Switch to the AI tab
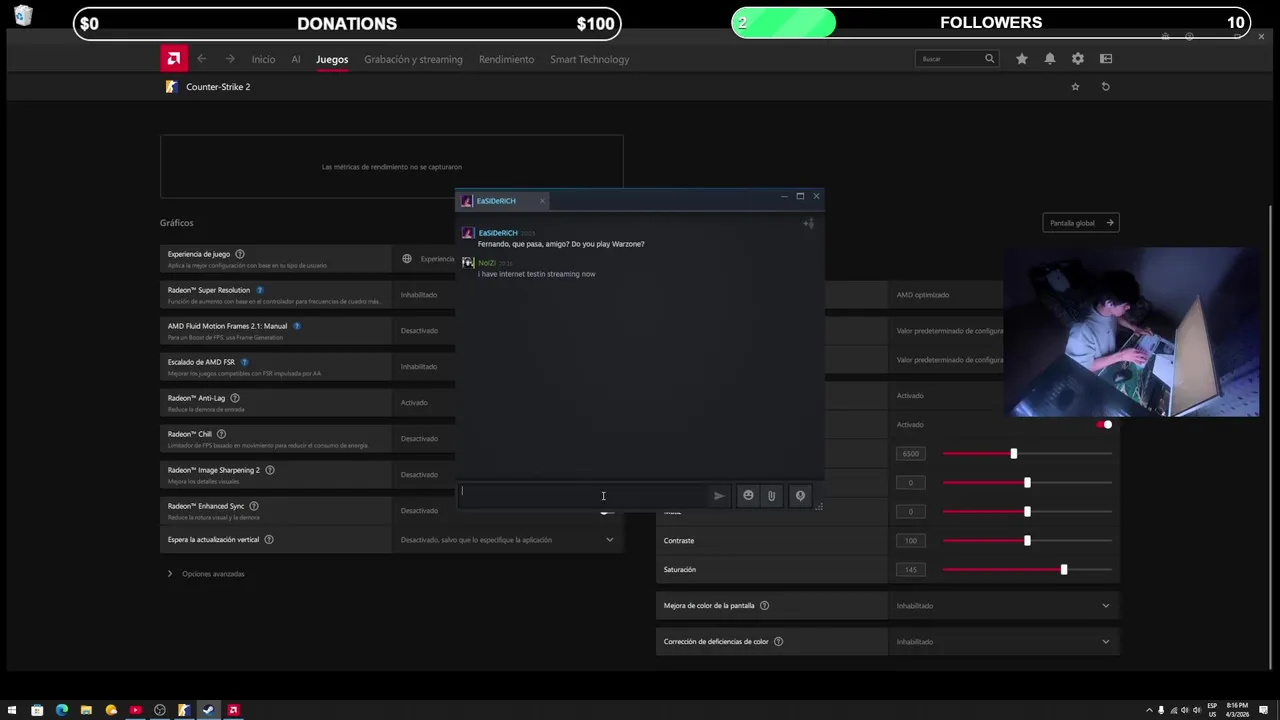This screenshot has height=720, width=1280. (x=296, y=60)
